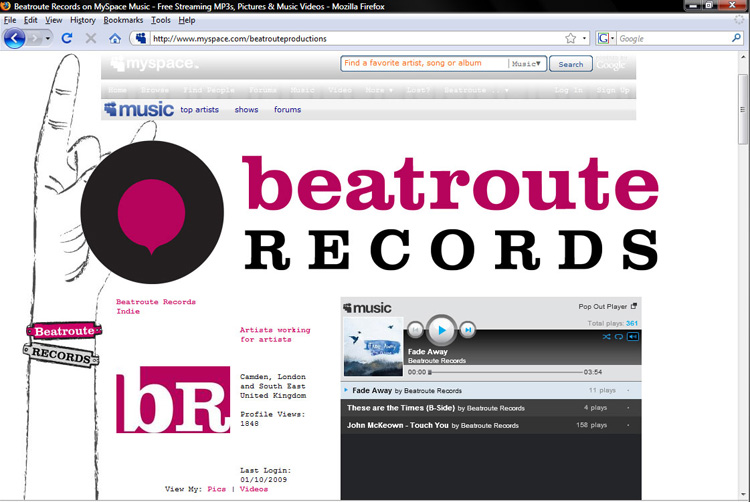The image size is (750, 502).
Task: Go to the browser Home page icon
Action: pos(115,38)
